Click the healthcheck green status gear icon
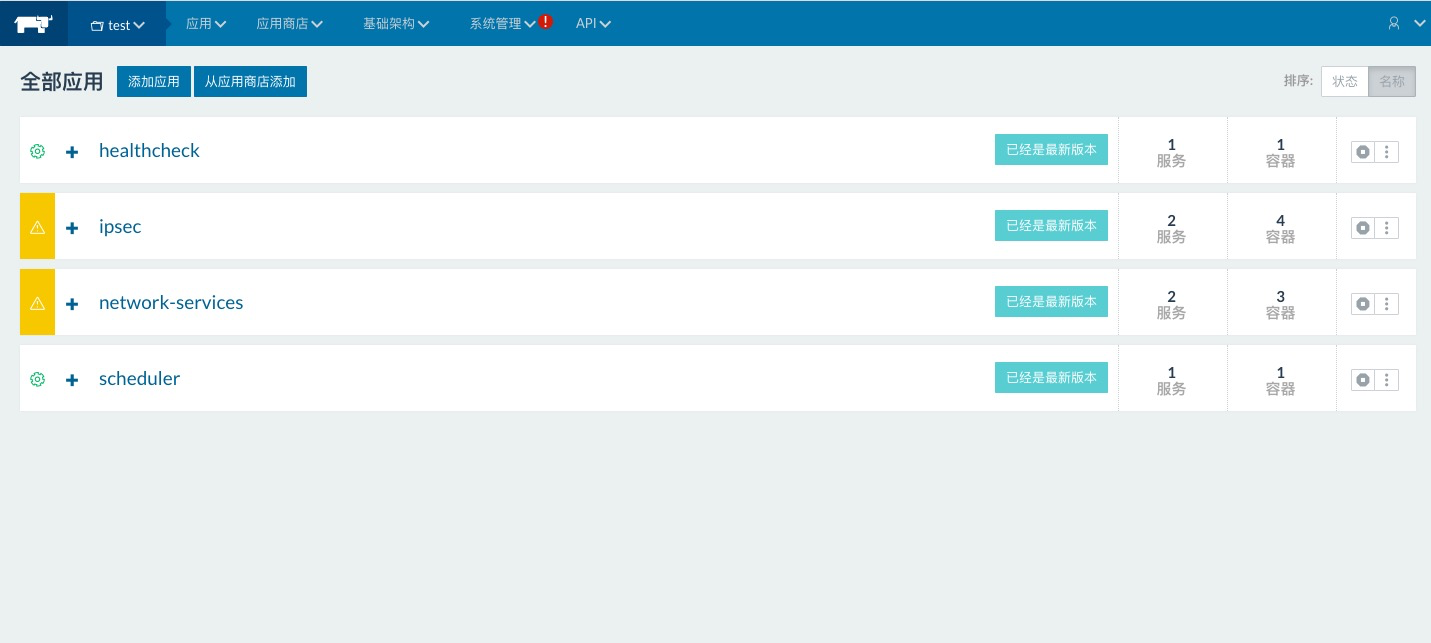The image size is (1431, 643). coord(38,152)
